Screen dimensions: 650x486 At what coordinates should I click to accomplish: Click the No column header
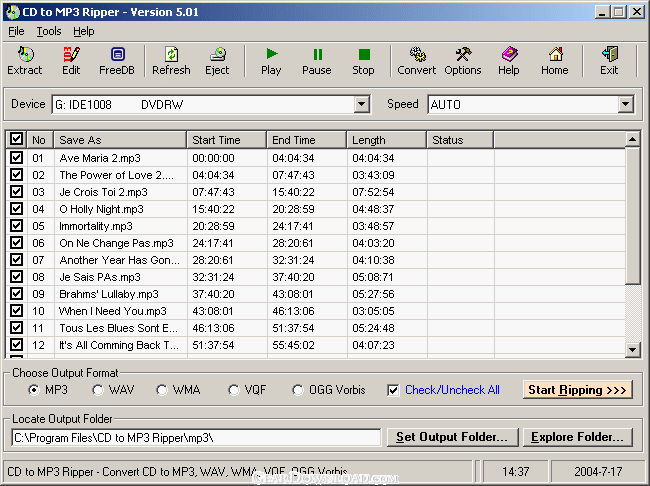(x=40, y=140)
